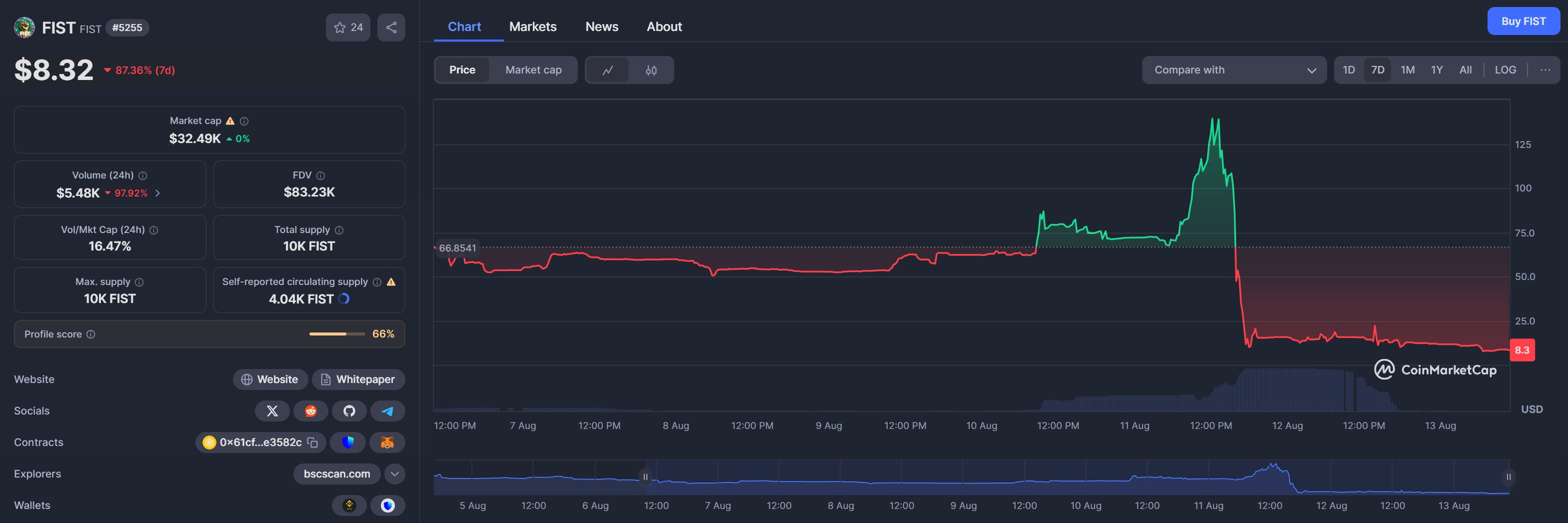Open the GitHub social link

(349, 411)
